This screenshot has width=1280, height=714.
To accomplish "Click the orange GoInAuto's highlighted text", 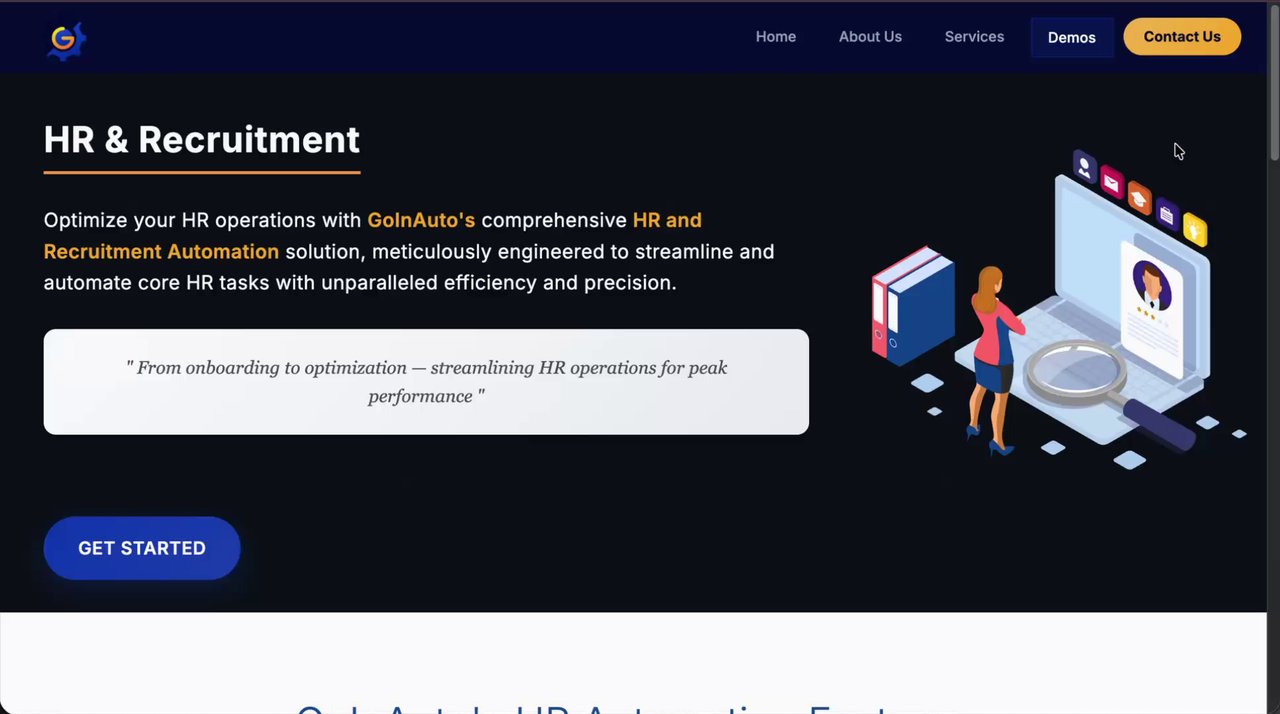I will 421,220.
